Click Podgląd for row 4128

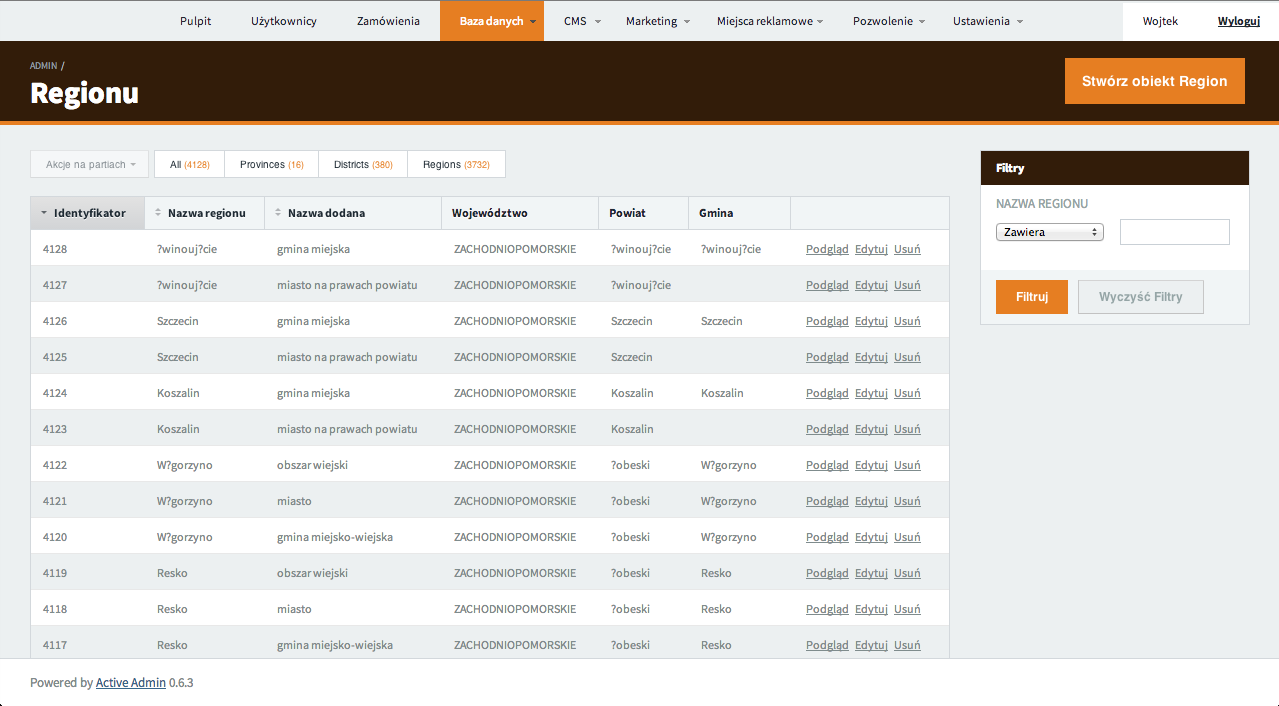click(x=827, y=249)
